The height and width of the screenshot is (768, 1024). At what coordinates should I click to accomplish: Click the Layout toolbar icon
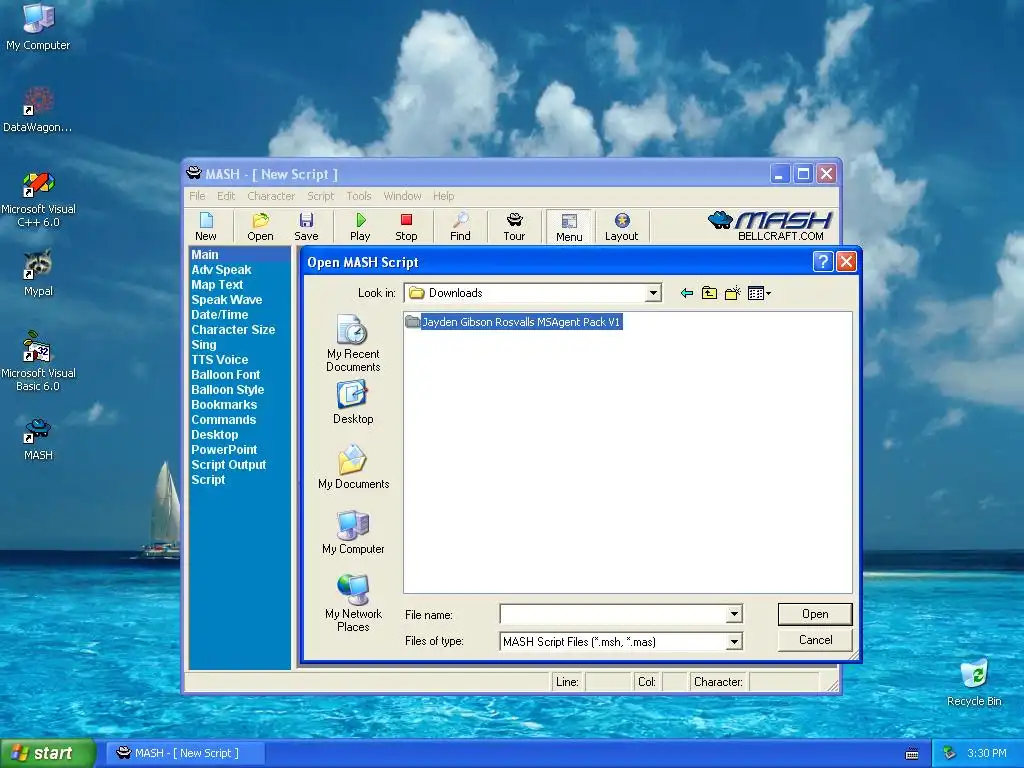621,227
